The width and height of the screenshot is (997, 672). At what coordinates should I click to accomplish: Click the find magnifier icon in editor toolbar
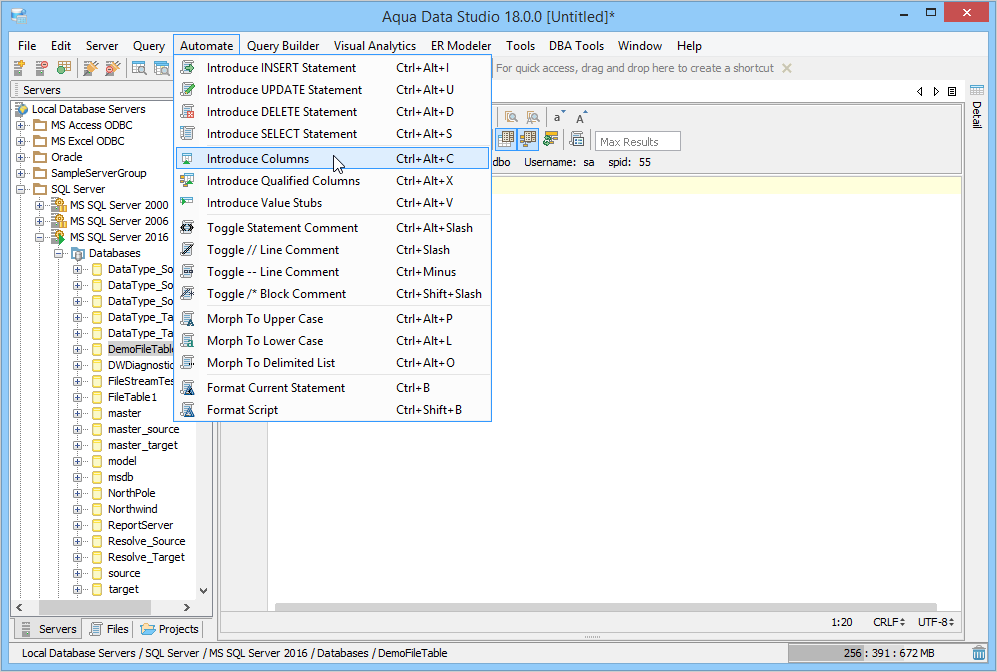pos(511,117)
